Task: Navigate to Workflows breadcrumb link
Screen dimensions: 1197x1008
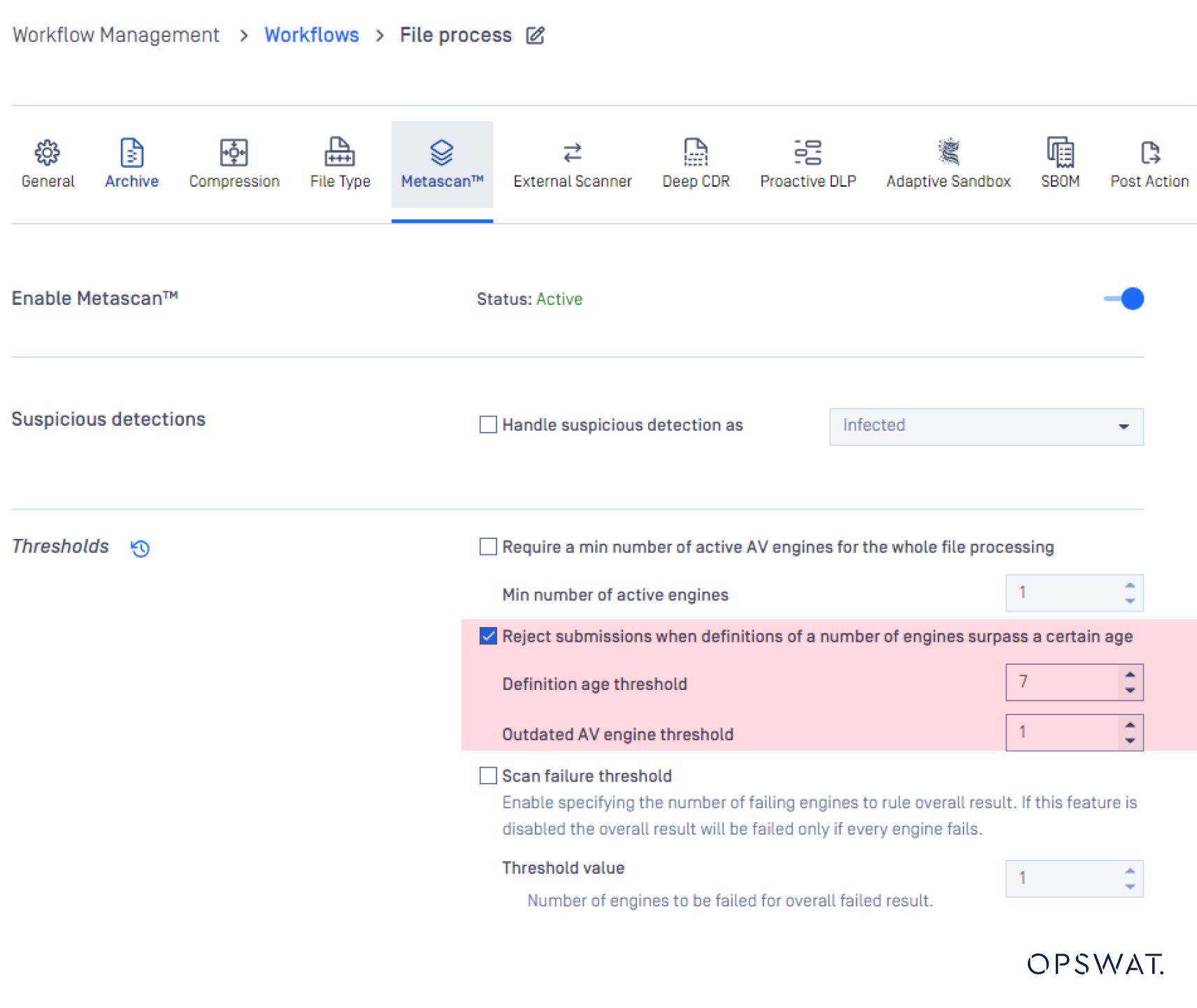Action: click(x=312, y=34)
